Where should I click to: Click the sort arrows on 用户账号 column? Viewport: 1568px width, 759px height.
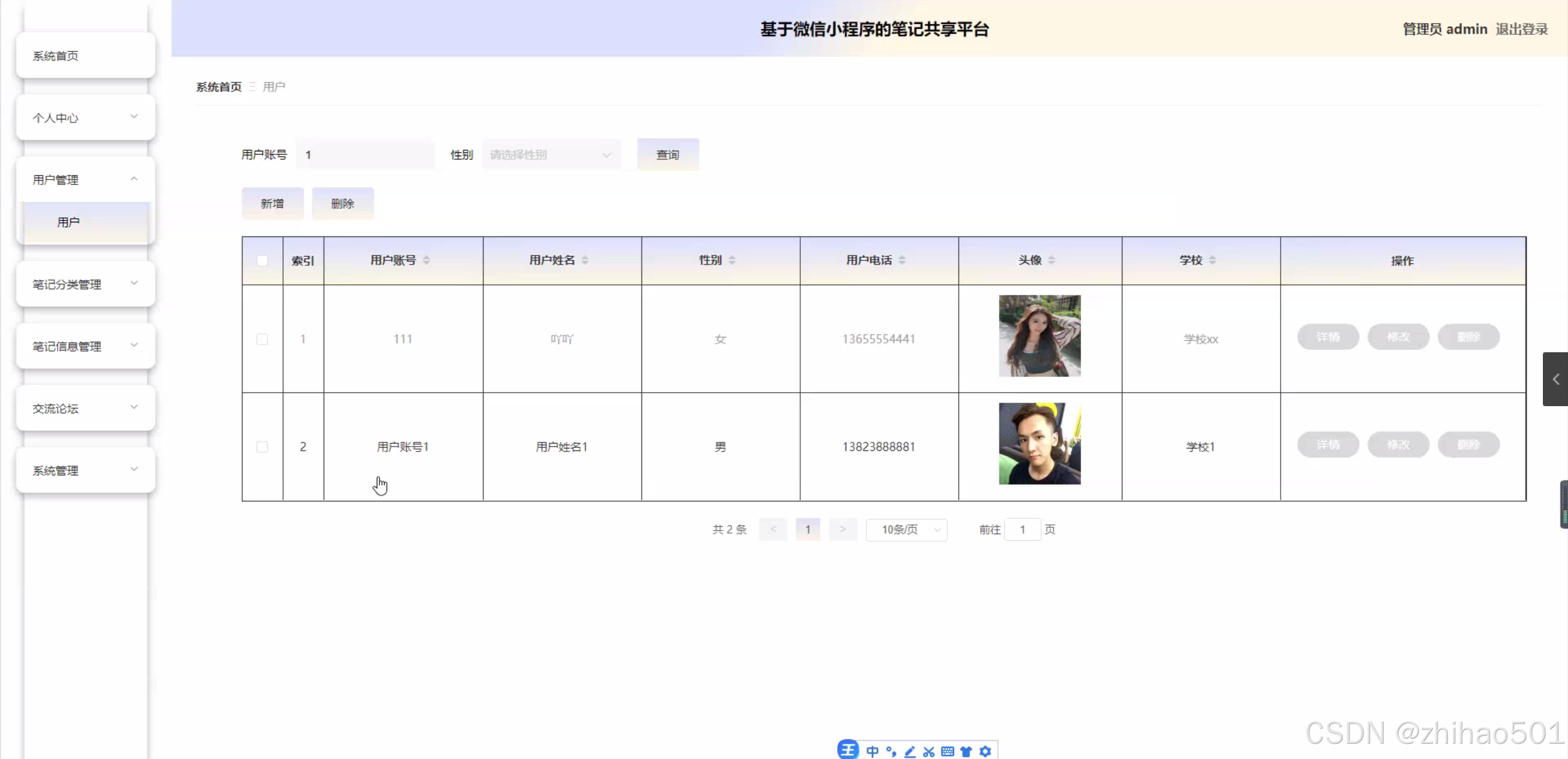(x=426, y=260)
